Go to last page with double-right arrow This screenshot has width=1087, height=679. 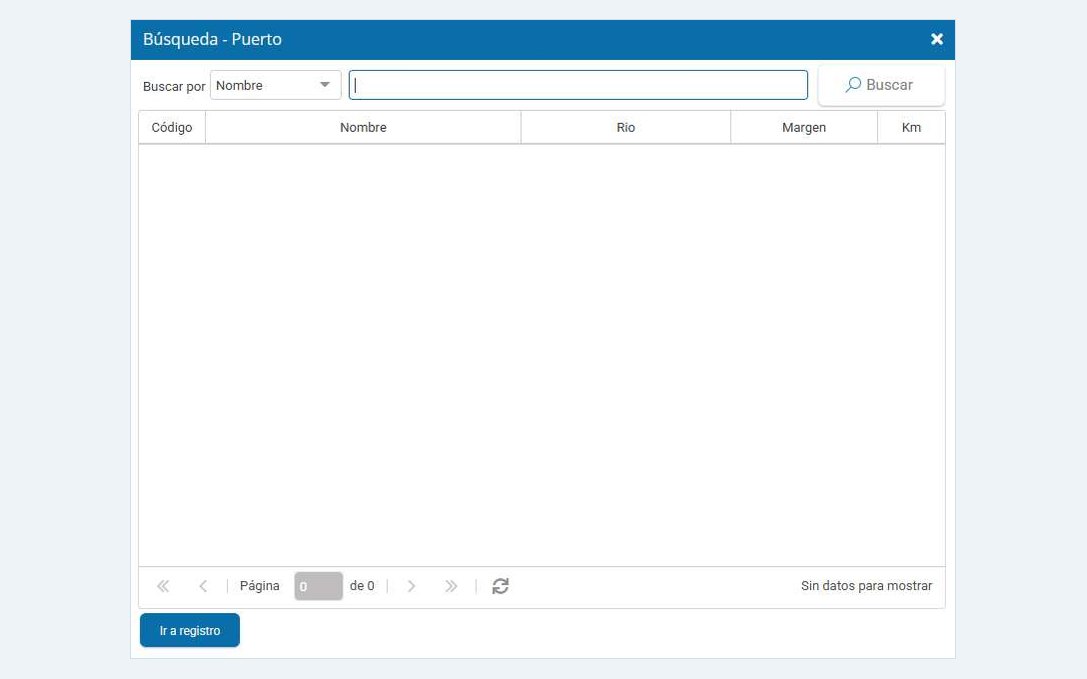pos(451,586)
